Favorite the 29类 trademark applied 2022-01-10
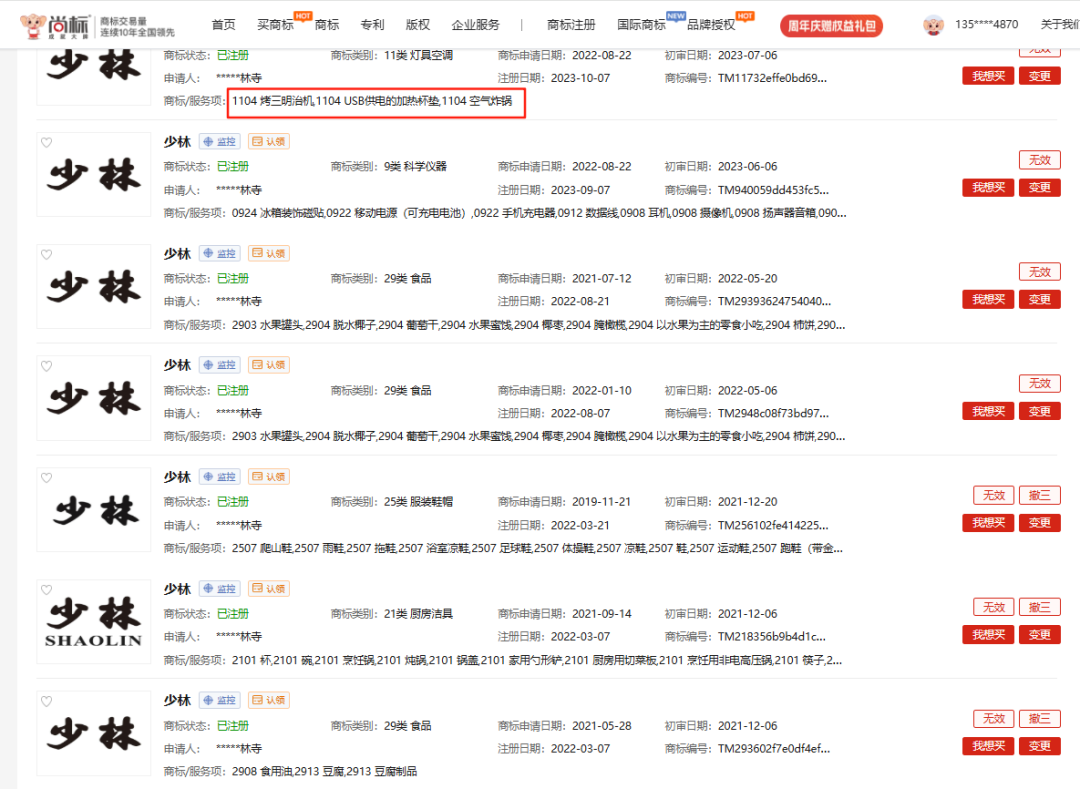 [x=46, y=366]
